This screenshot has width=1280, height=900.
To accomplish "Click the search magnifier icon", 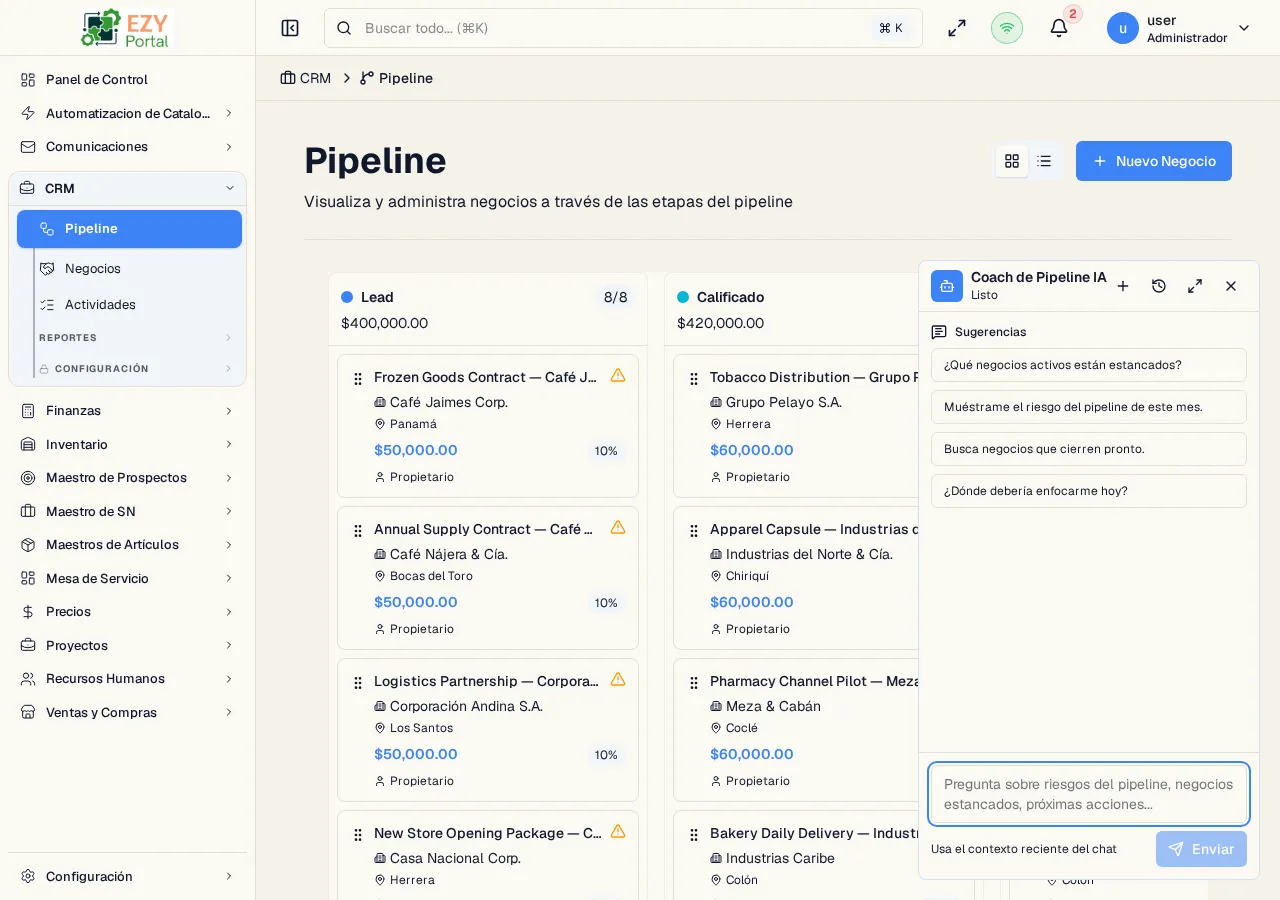I will [344, 28].
